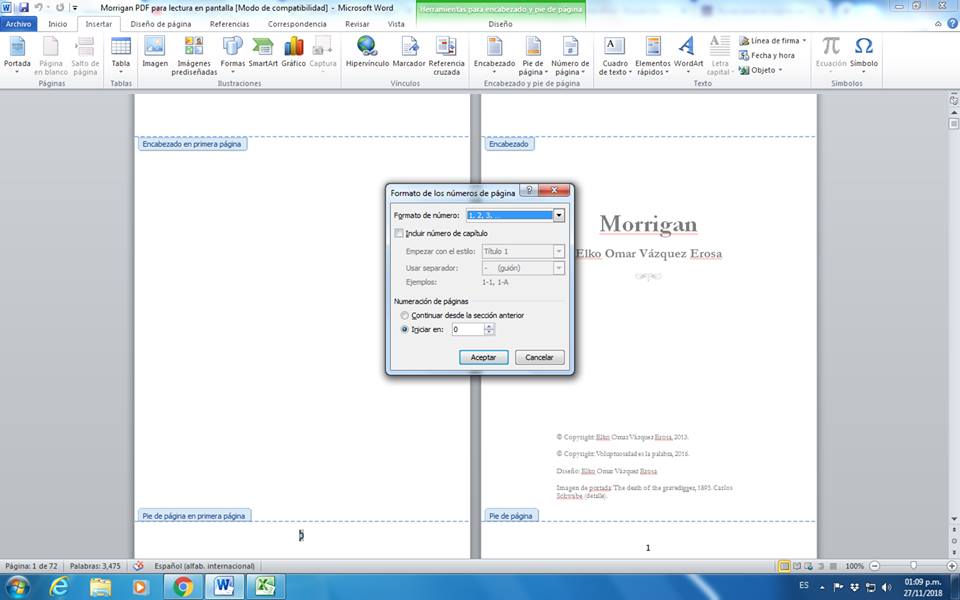Image resolution: width=960 pixels, height=600 pixels.
Task: Click the Marcador bookmark icon
Action: (409, 51)
